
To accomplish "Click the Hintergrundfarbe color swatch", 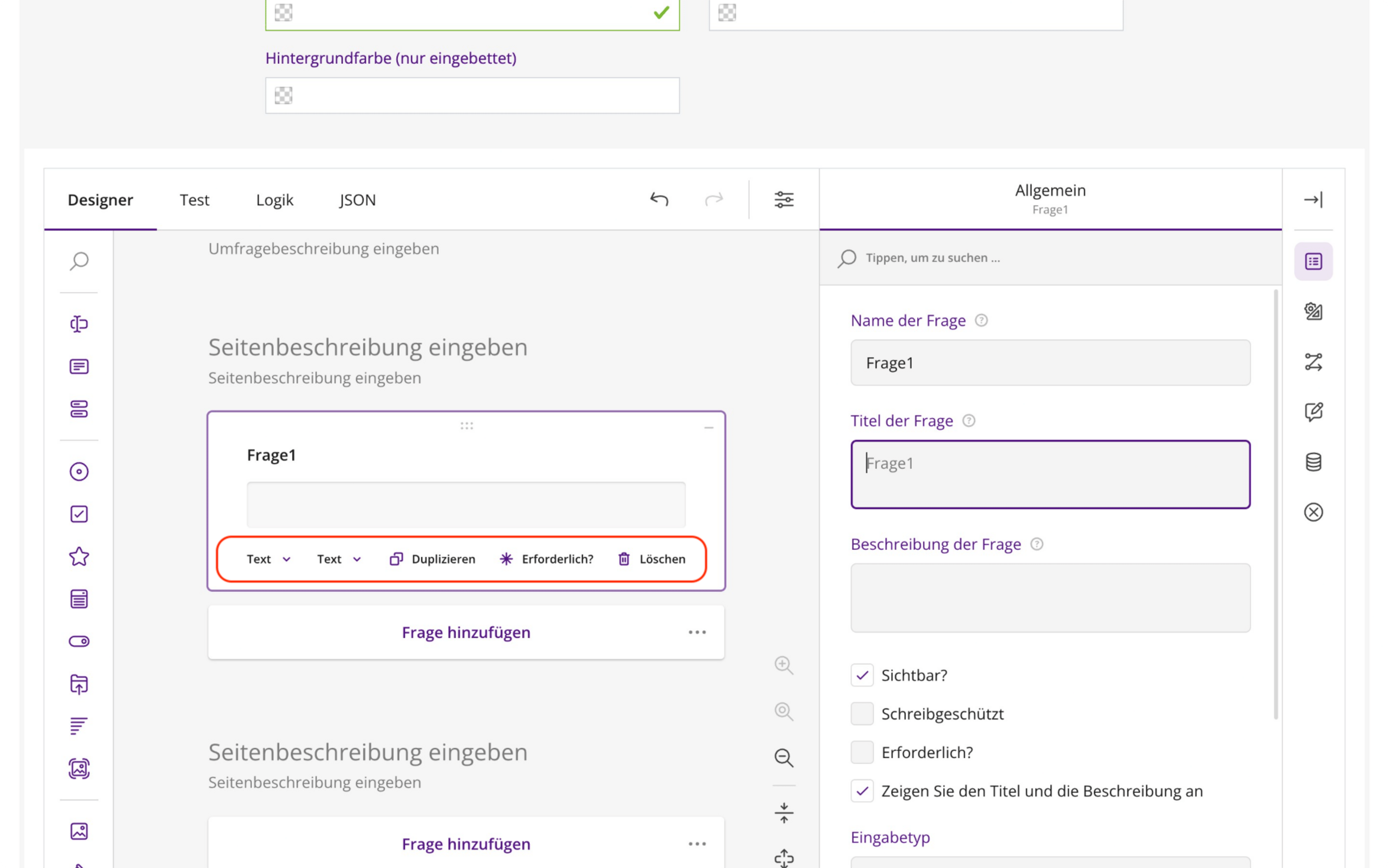I will pos(283,95).
